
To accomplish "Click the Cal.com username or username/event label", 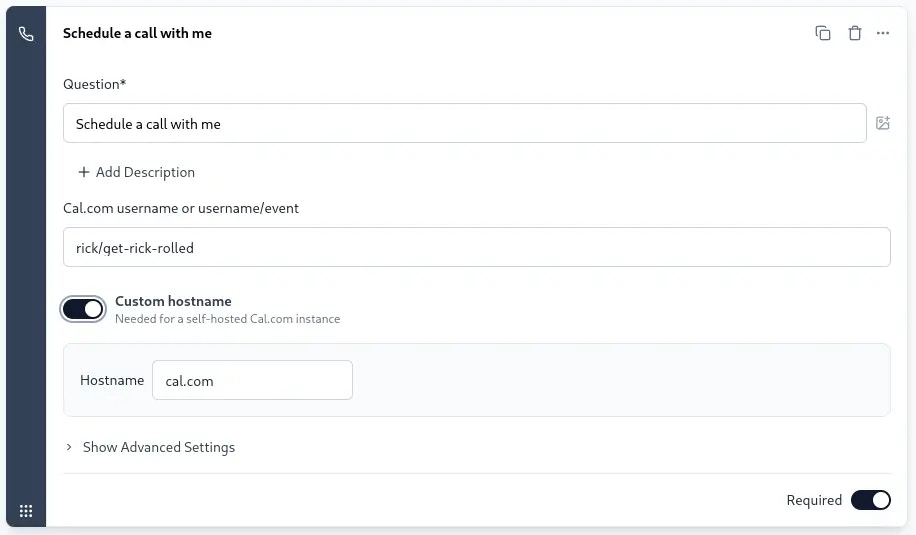I will pos(181,208).
